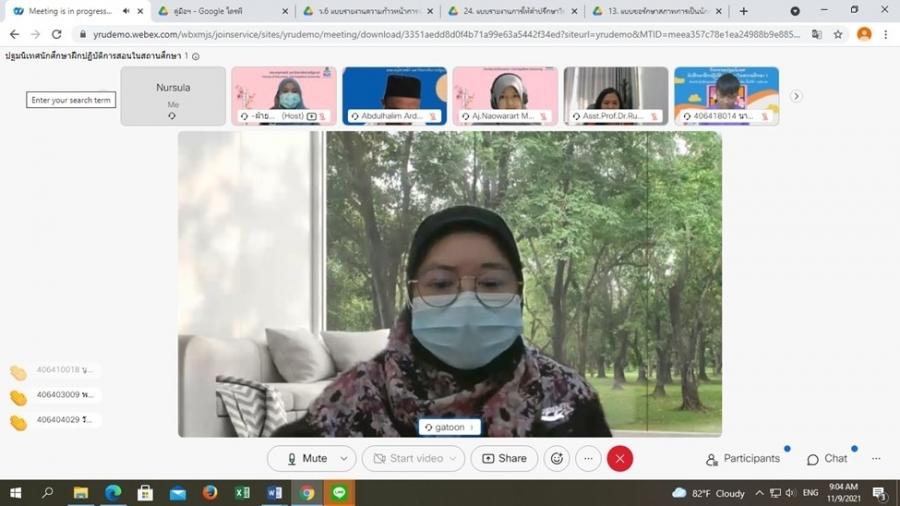Toggle the Chat panel

[827, 458]
